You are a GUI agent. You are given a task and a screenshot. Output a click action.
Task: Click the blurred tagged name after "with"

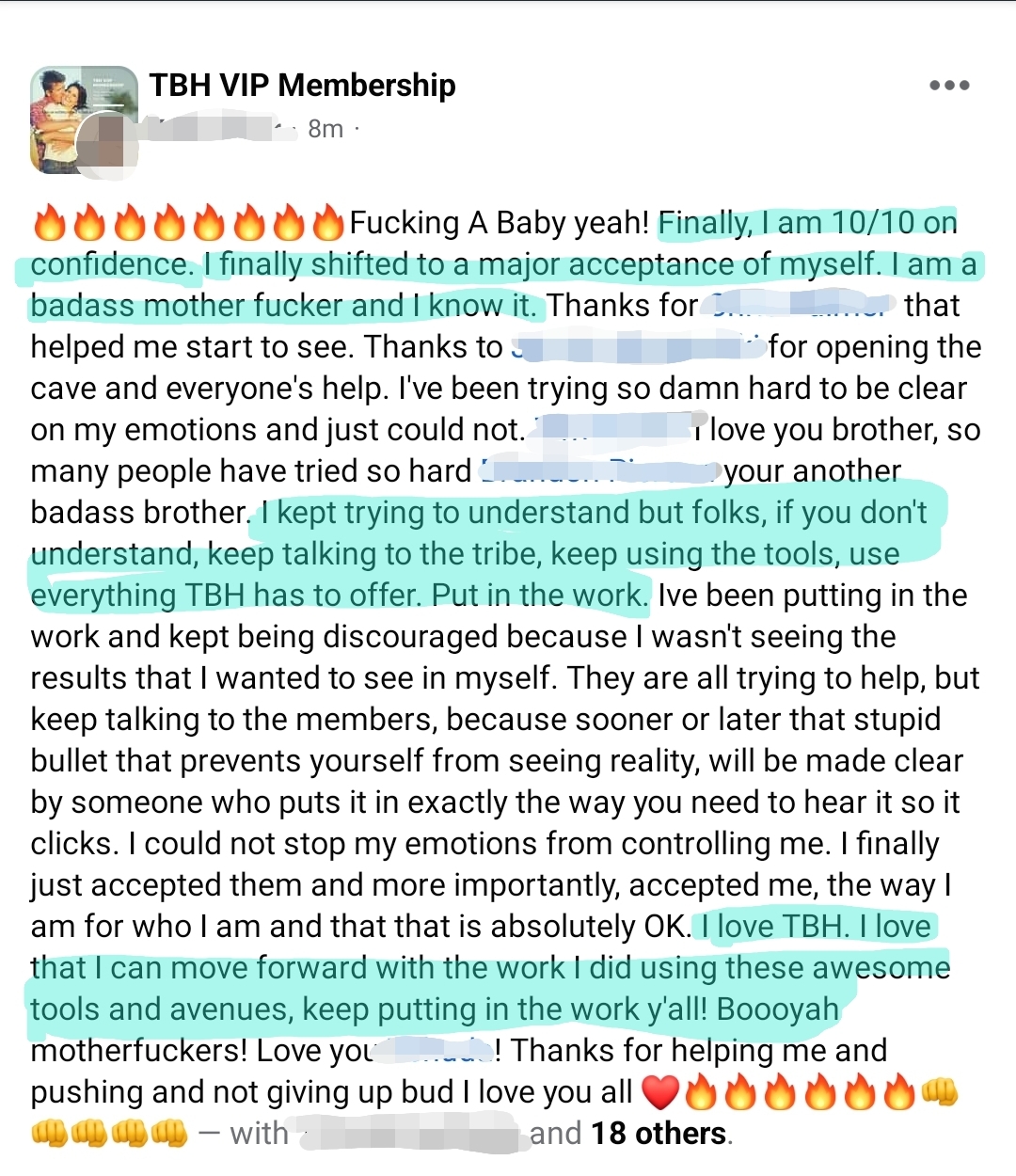[x=409, y=1134]
